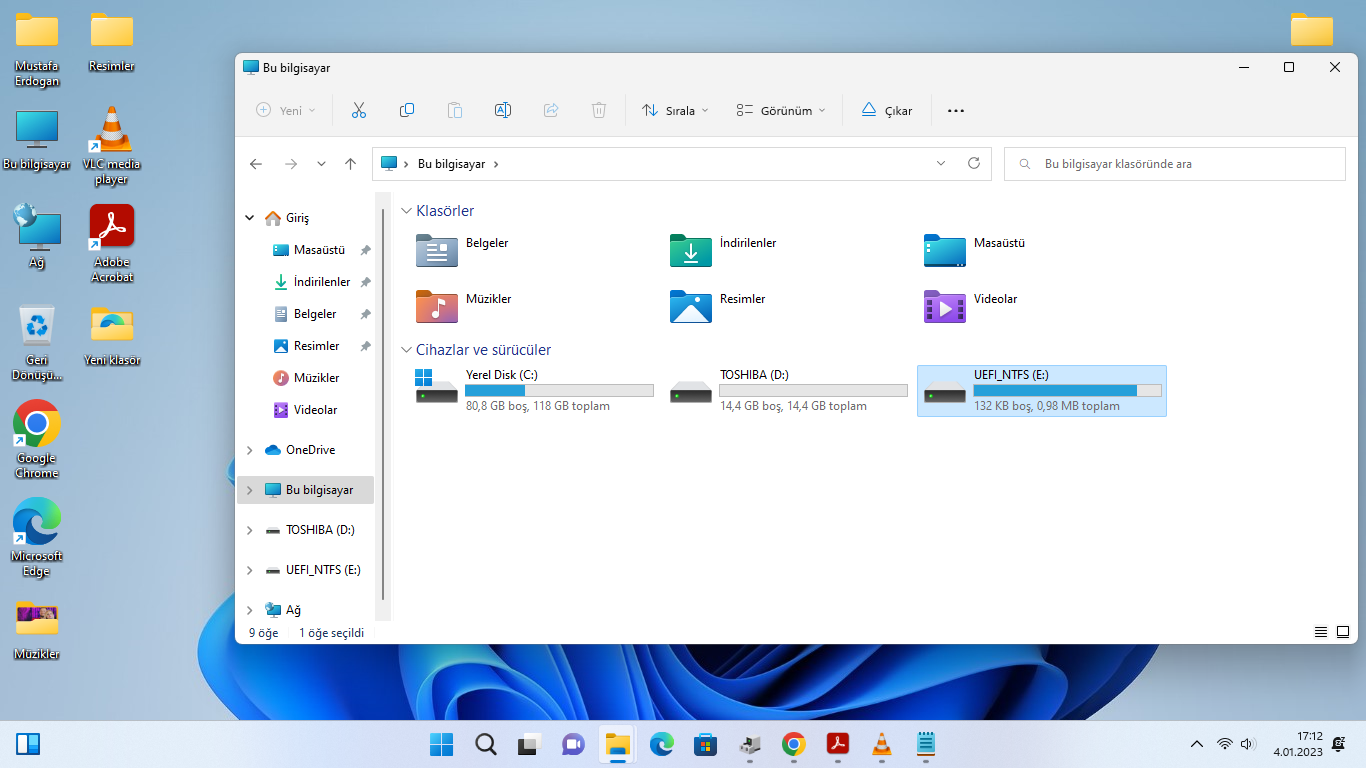Select the TOSHIBA (D:) drive in main pane
The width and height of the screenshot is (1366, 768).
pos(788,390)
